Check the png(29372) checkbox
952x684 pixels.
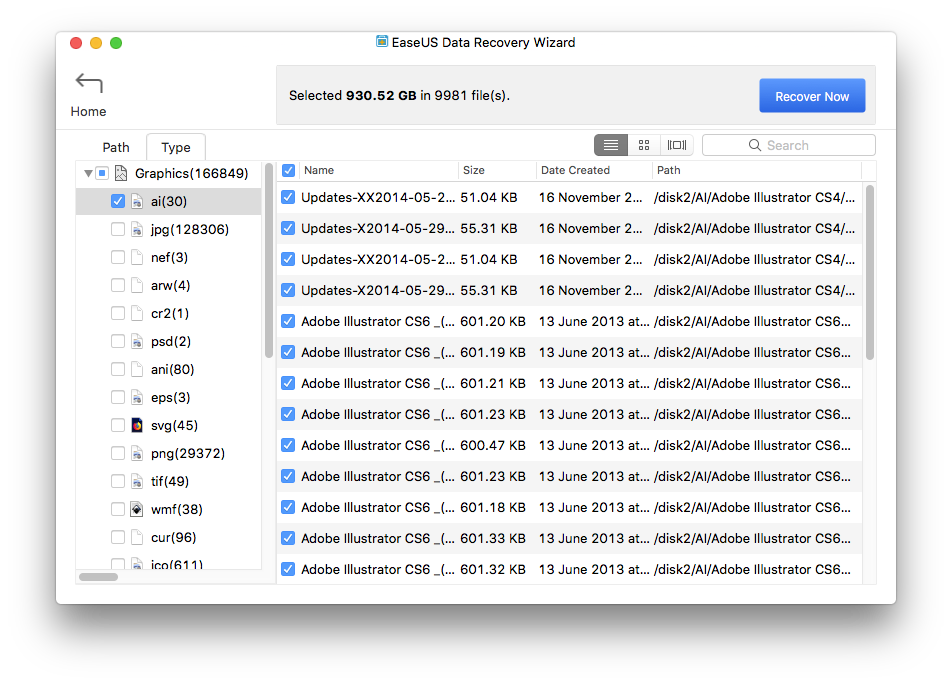[x=118, y=453]
